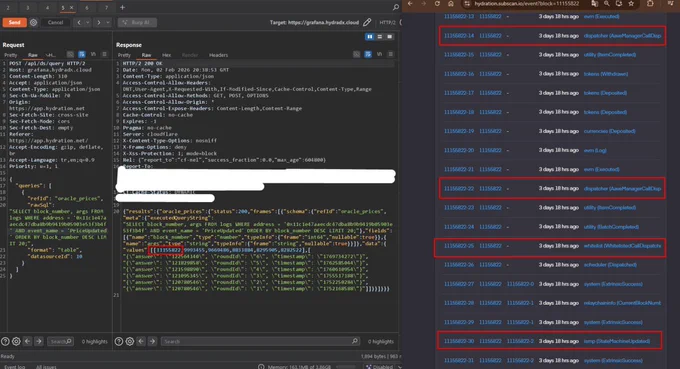
Task: Reload the Subscan browser page
Action: click(437, 3)
